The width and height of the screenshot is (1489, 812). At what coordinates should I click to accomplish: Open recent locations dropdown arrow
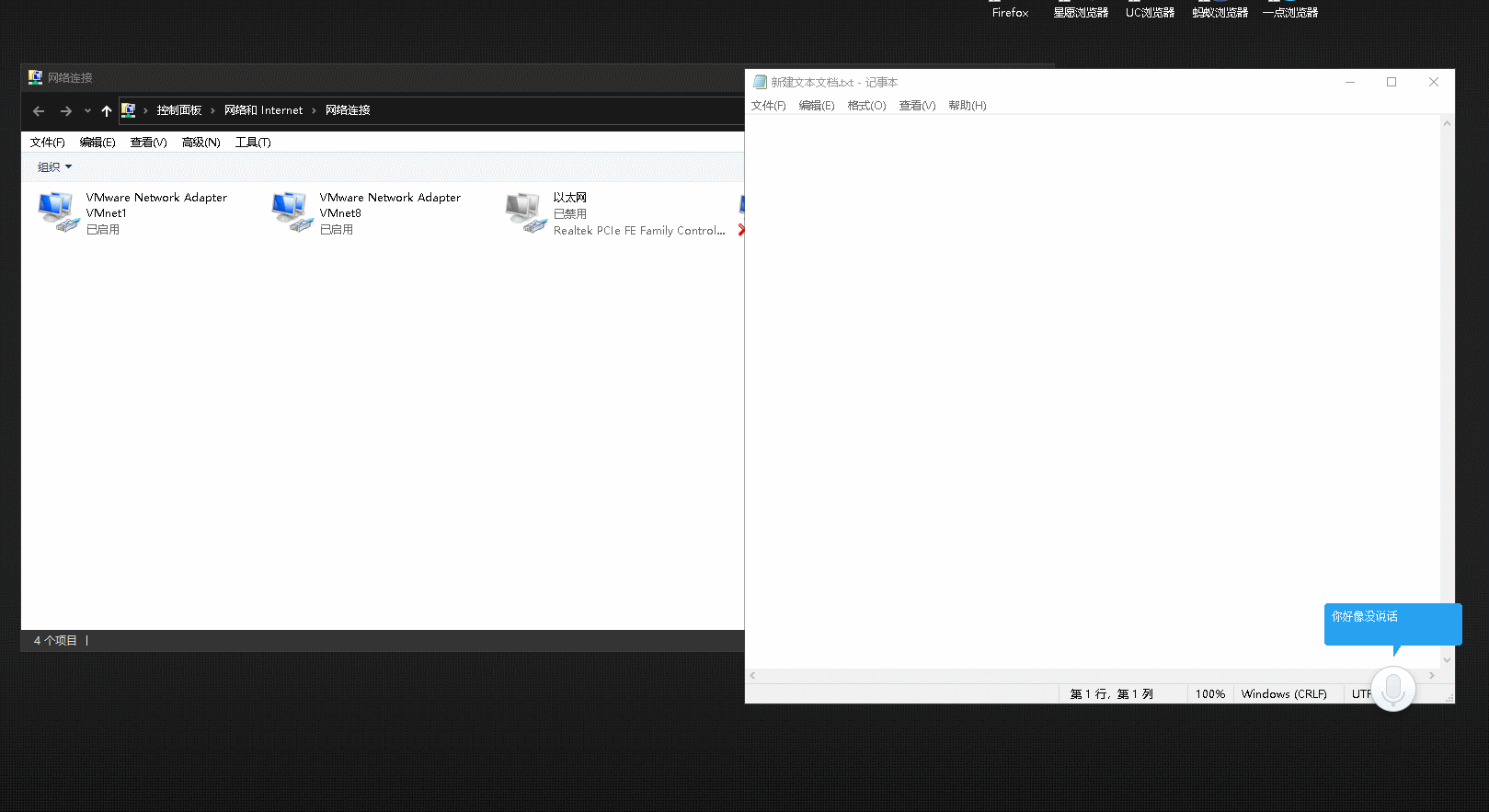[87, 110]
